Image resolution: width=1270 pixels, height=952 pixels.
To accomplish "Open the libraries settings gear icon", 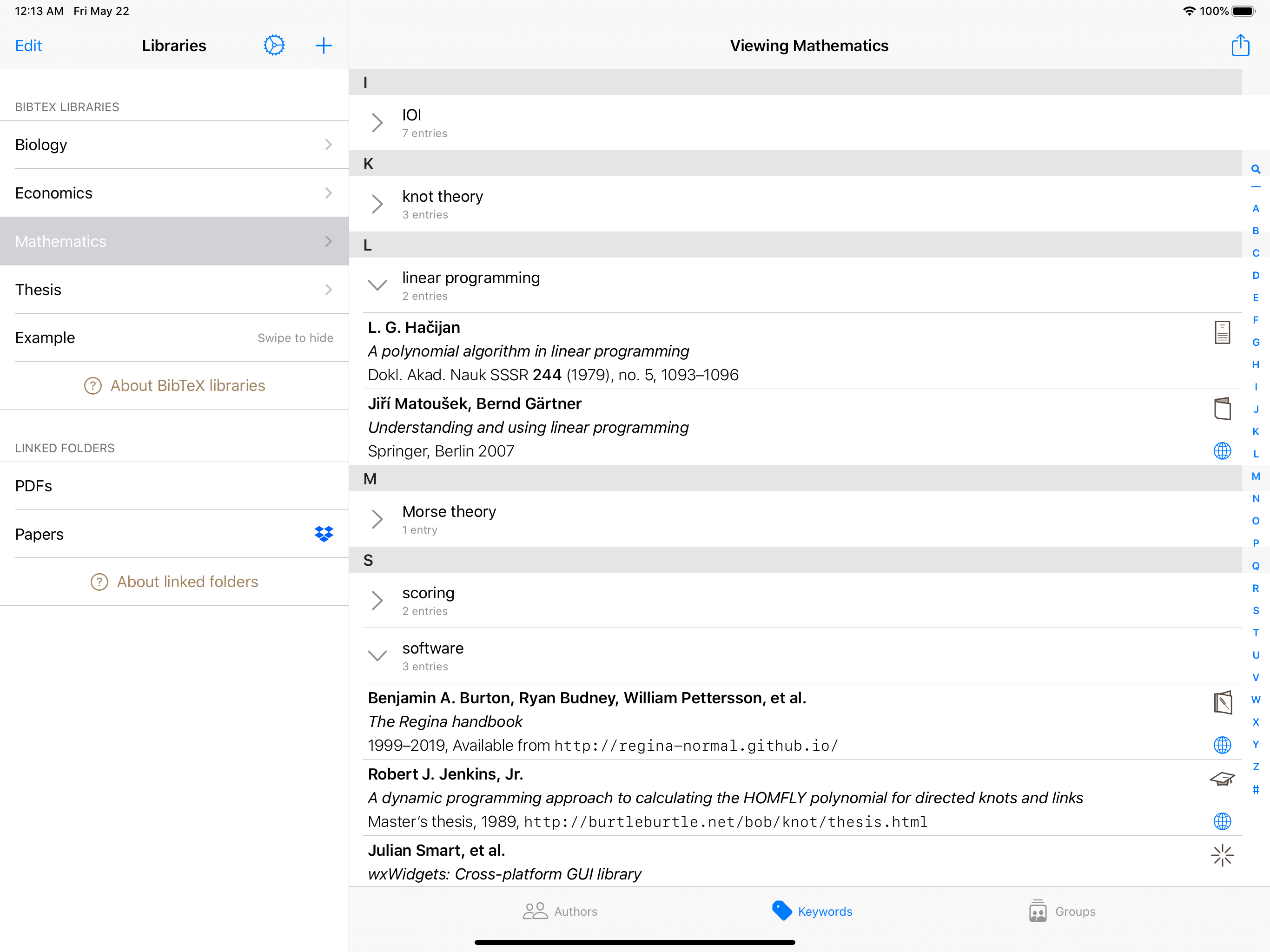I will [x=274, y=46].
